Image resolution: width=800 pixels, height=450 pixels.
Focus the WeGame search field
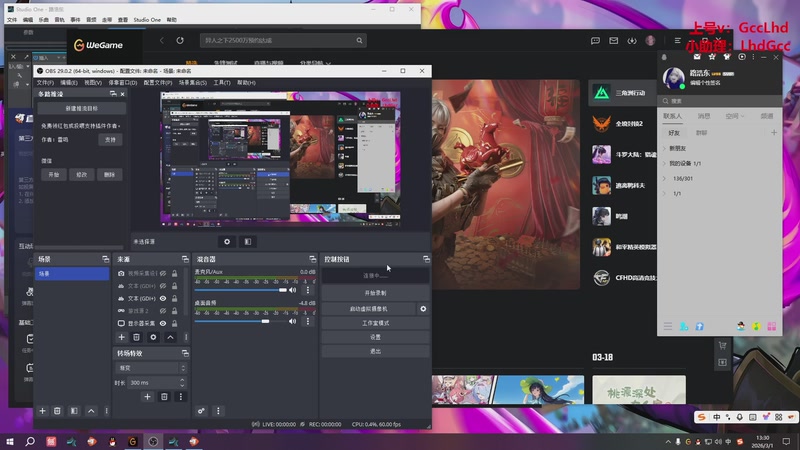(278, 40)
